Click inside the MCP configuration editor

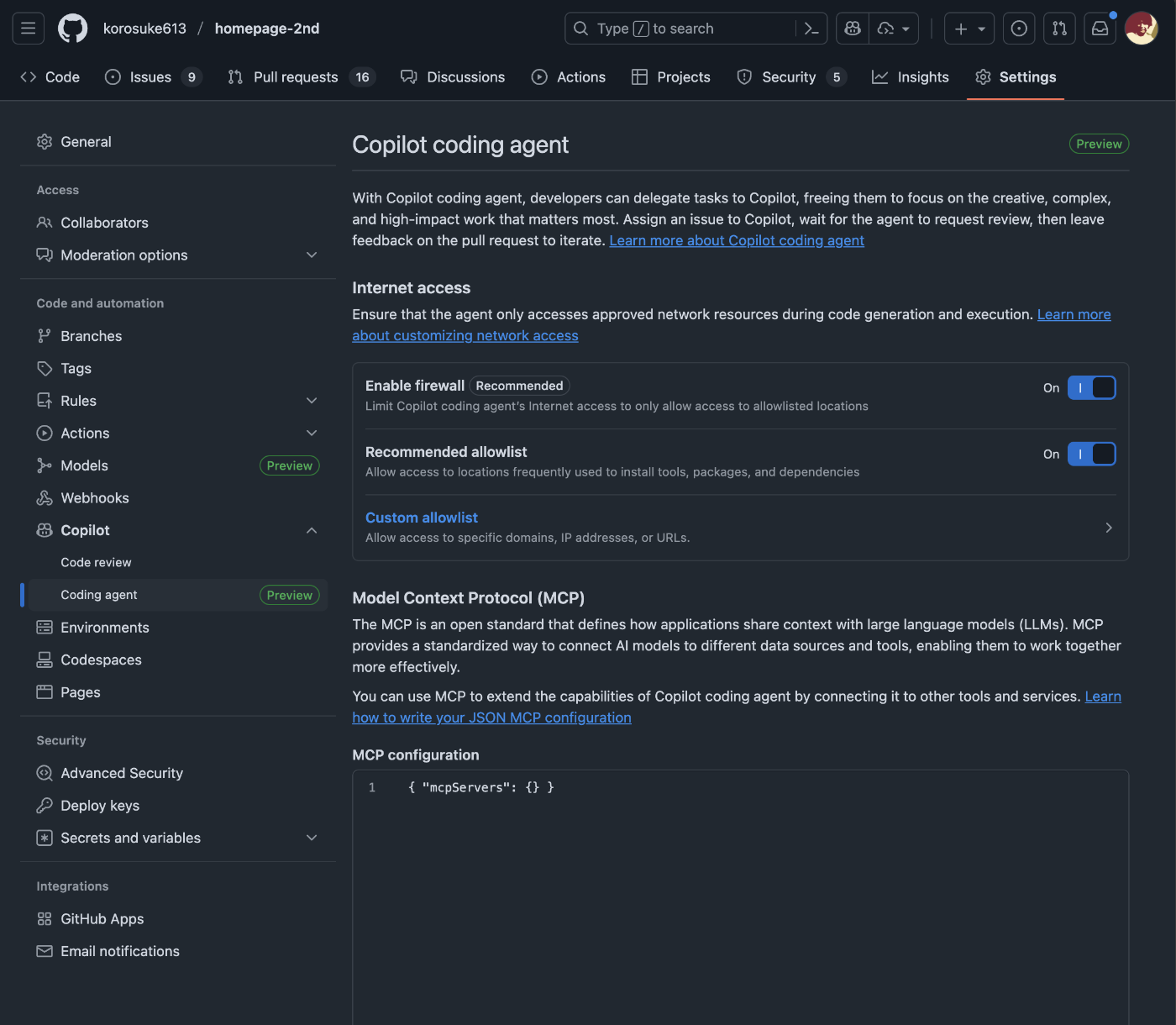click(x=741, y=897)
